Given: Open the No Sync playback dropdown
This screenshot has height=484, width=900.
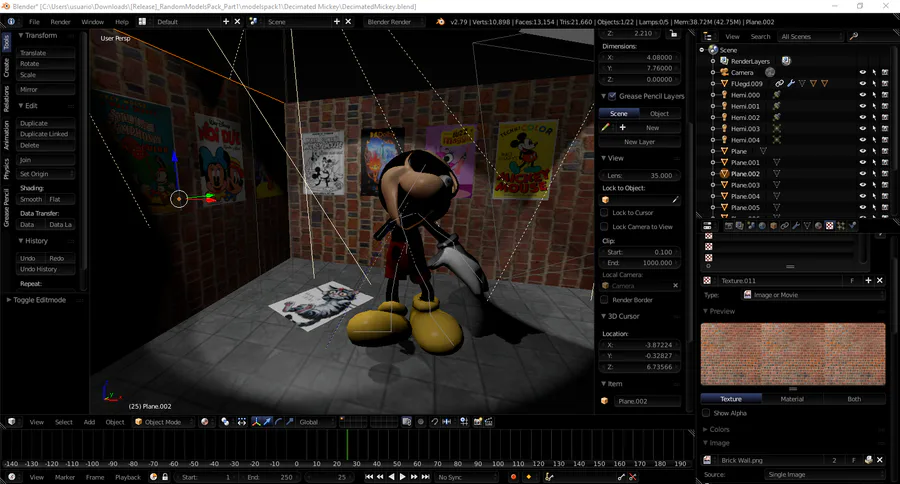Looking at the screenshot, I should coord(465,477).
